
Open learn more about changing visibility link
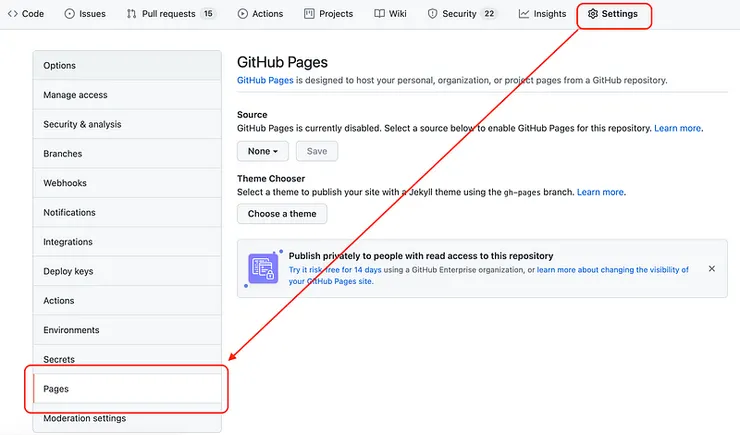[488, 276]
